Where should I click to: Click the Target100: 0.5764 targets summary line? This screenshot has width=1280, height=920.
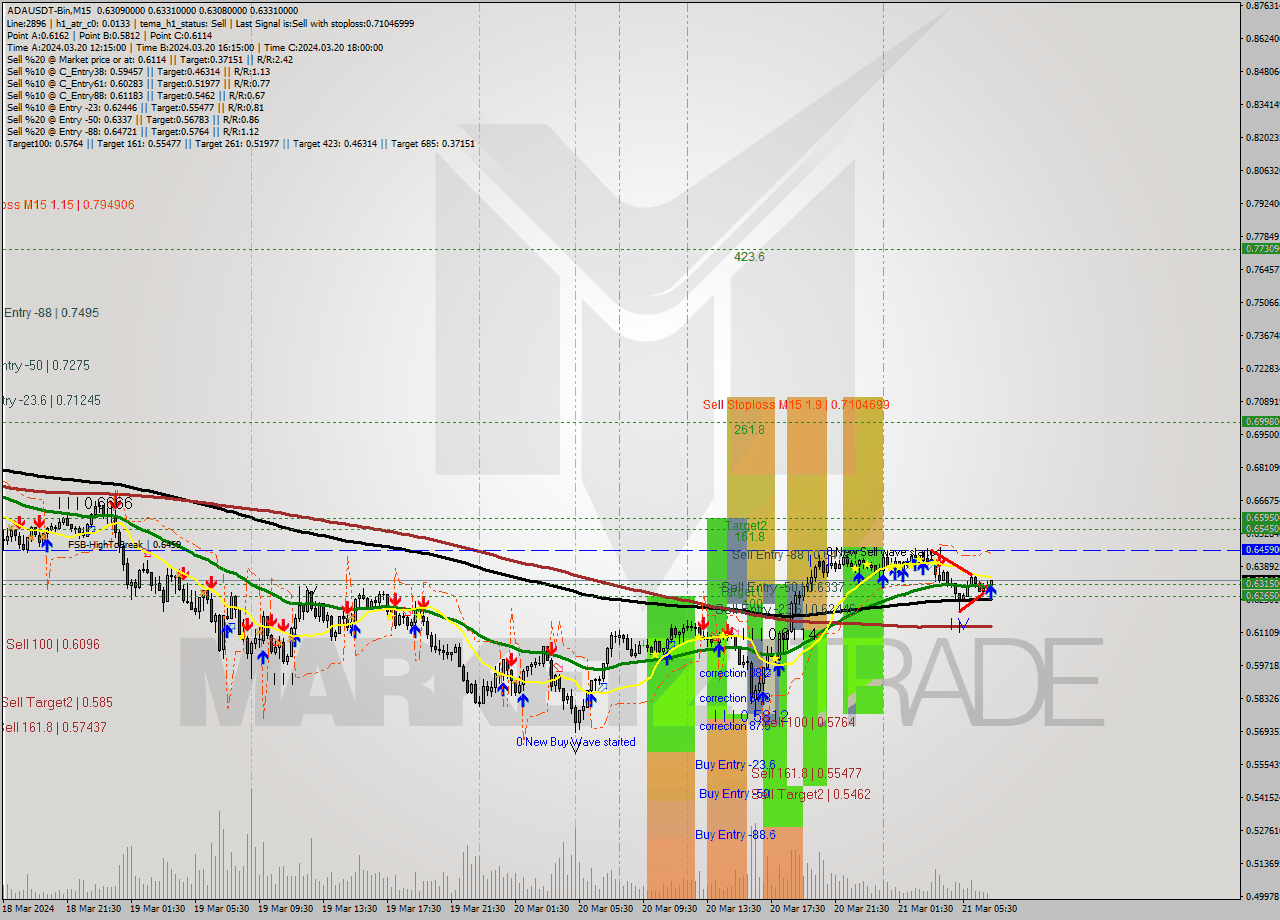pos(241,143)
